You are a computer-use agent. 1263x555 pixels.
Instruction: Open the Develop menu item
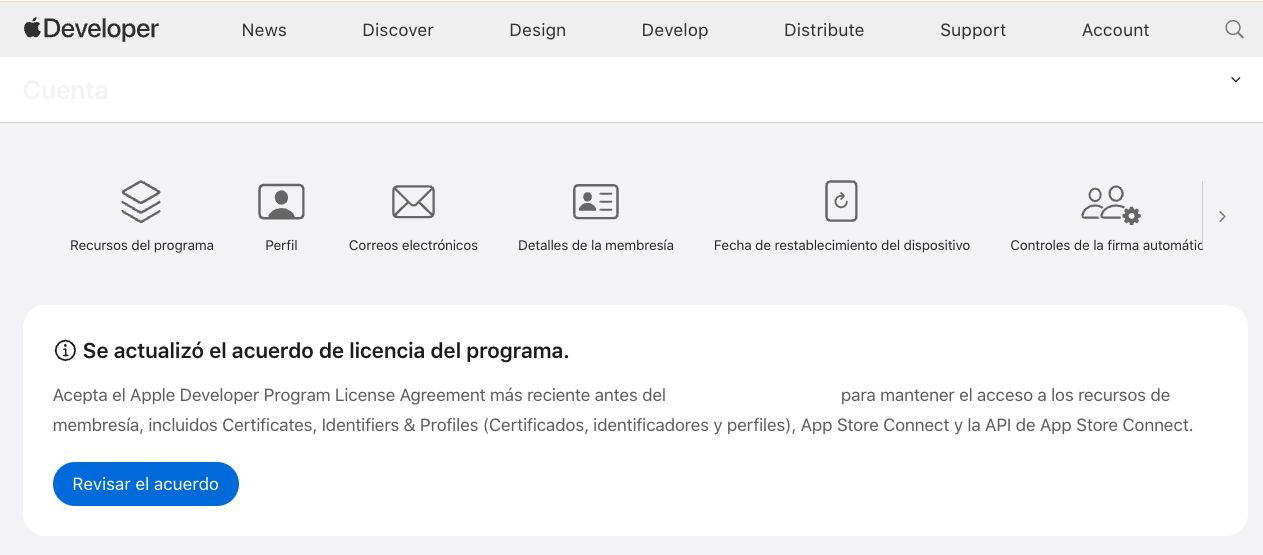675,30
